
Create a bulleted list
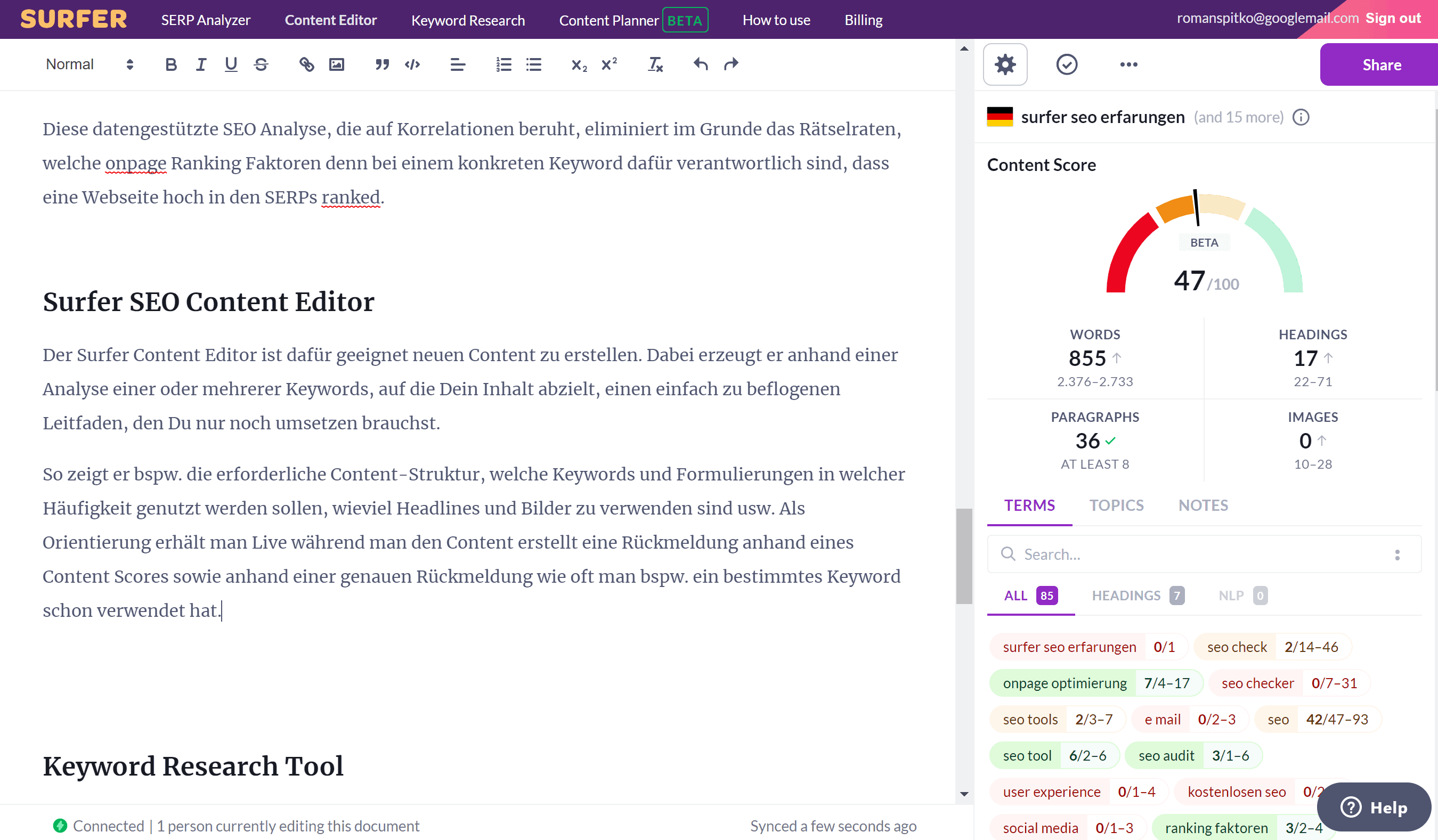(533, 64)
